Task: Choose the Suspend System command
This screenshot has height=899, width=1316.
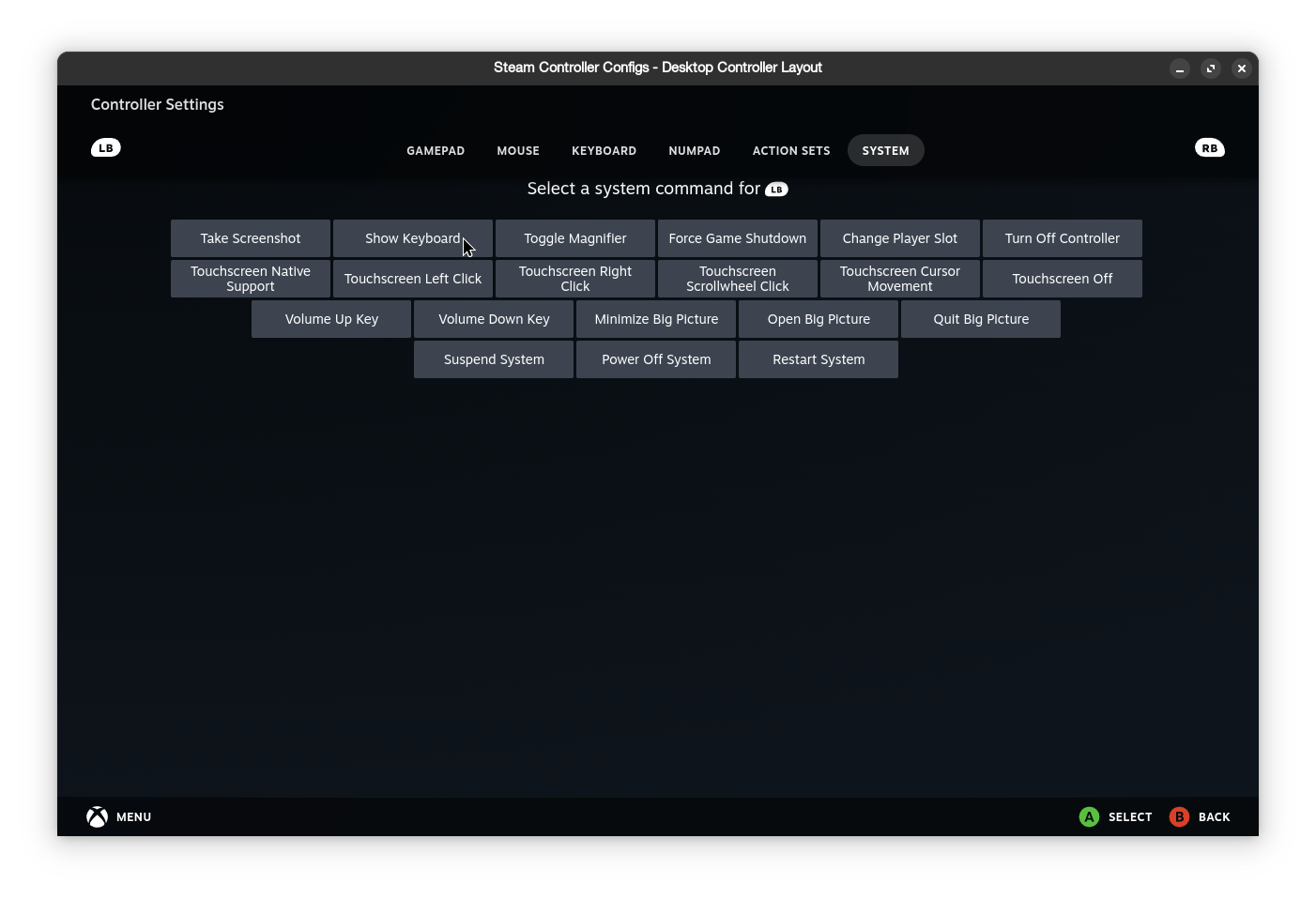Action: (x=494, y=359)
